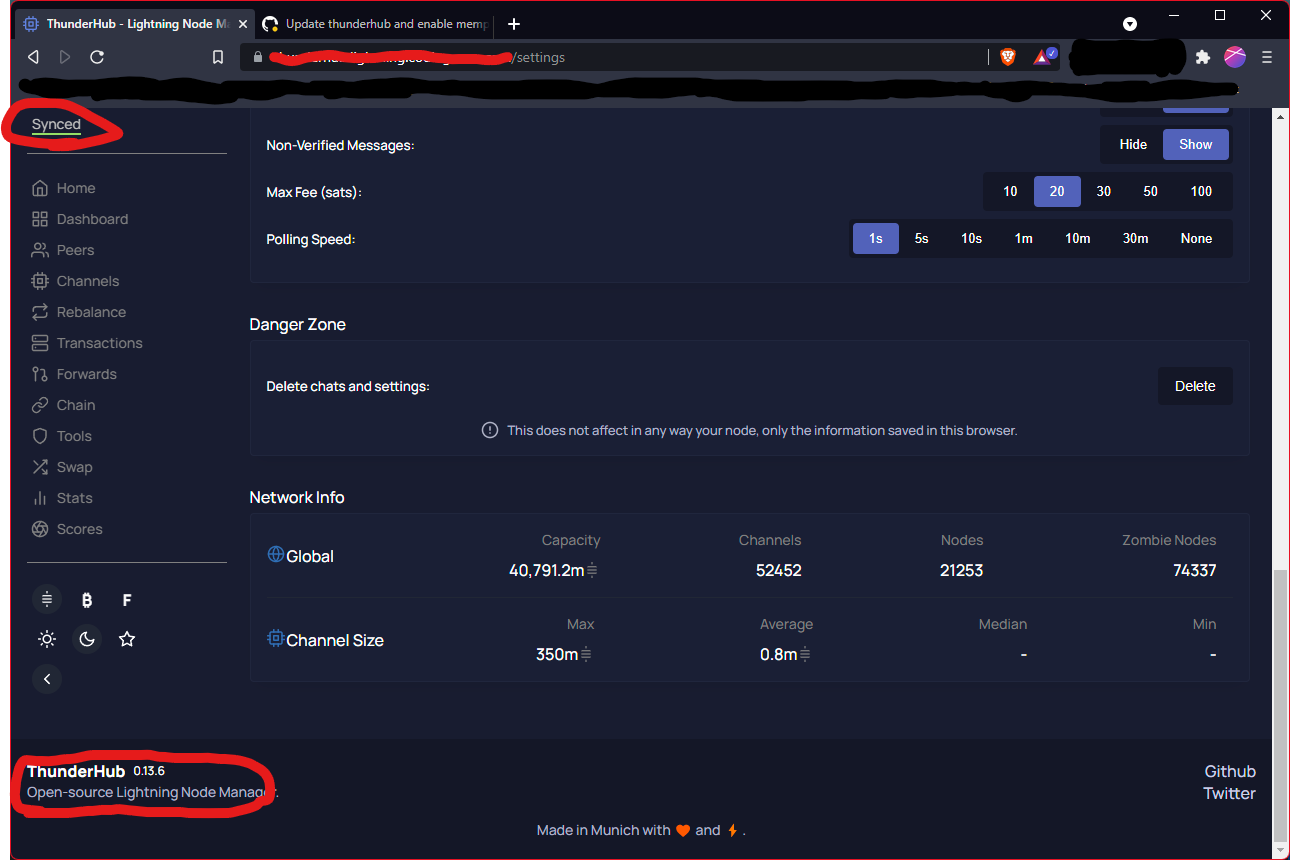Click the Channel Size chip icon

coord(276,638)
